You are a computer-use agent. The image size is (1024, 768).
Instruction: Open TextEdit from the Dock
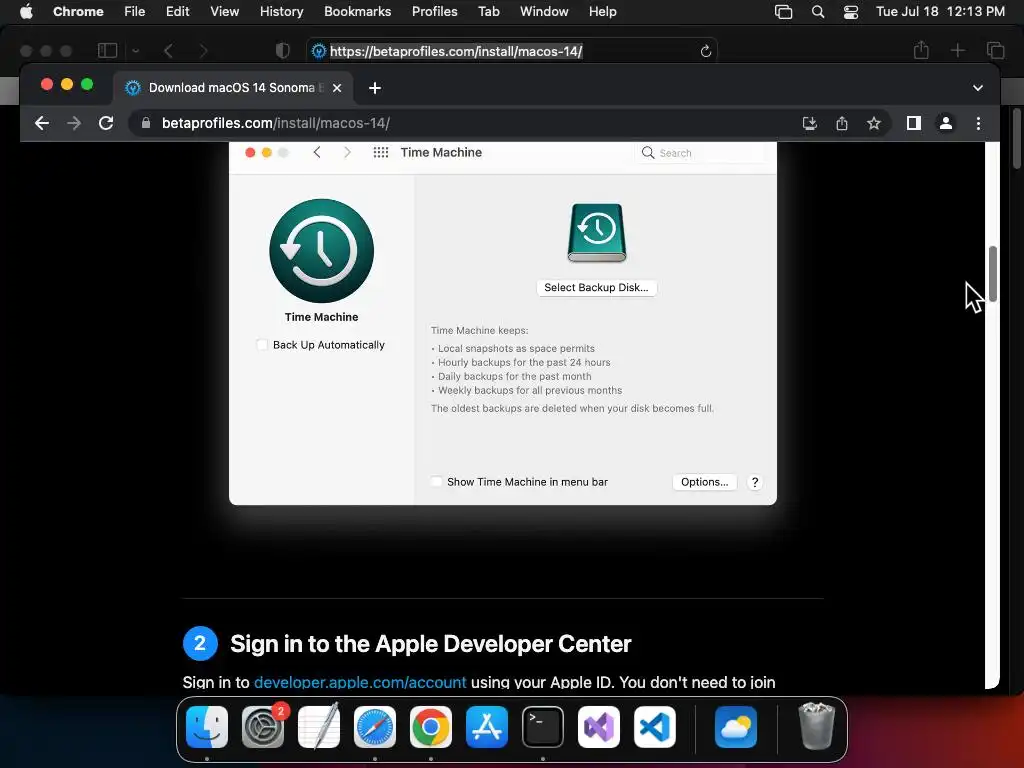click(319, 727)
